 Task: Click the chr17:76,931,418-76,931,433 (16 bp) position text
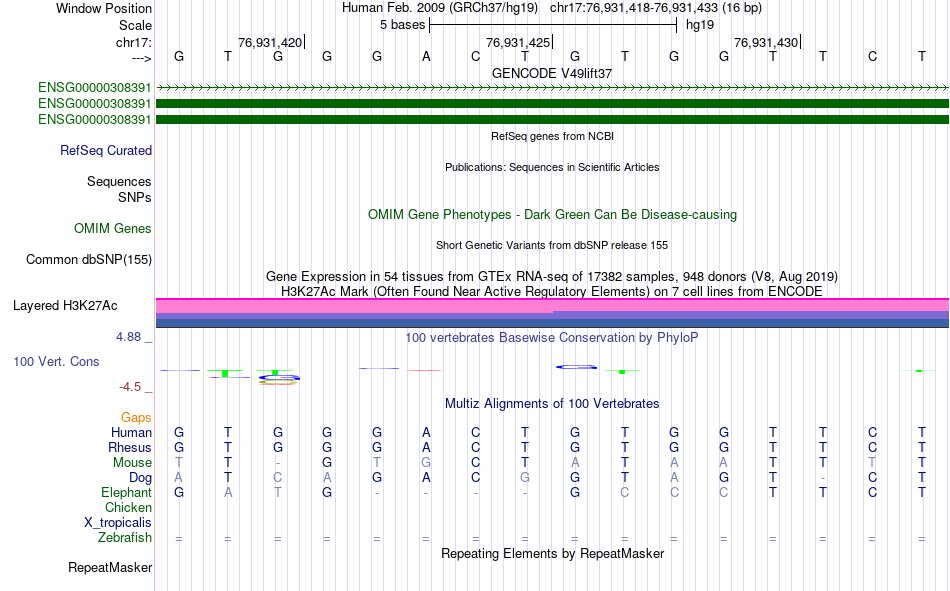pos(656,8)
